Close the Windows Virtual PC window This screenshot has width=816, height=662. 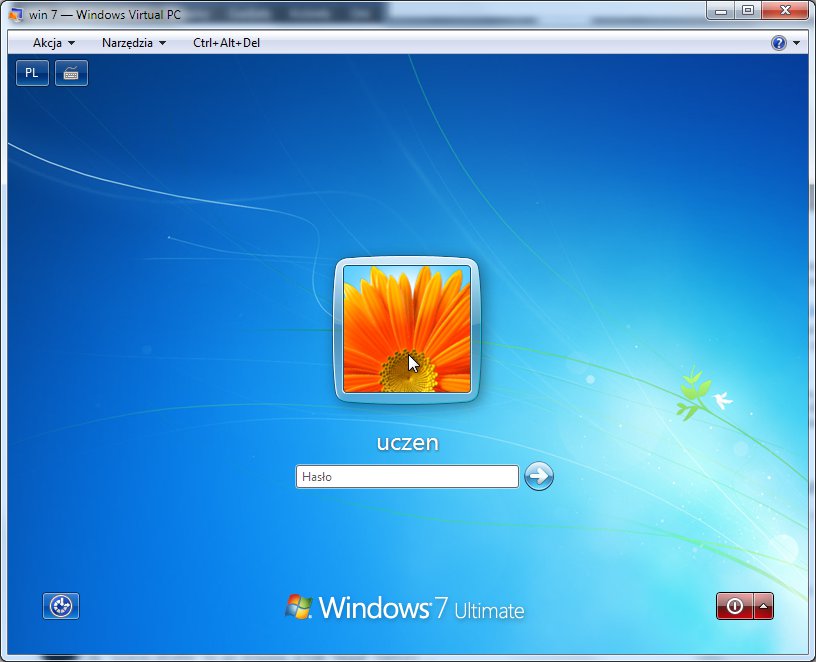pos(785,10)
